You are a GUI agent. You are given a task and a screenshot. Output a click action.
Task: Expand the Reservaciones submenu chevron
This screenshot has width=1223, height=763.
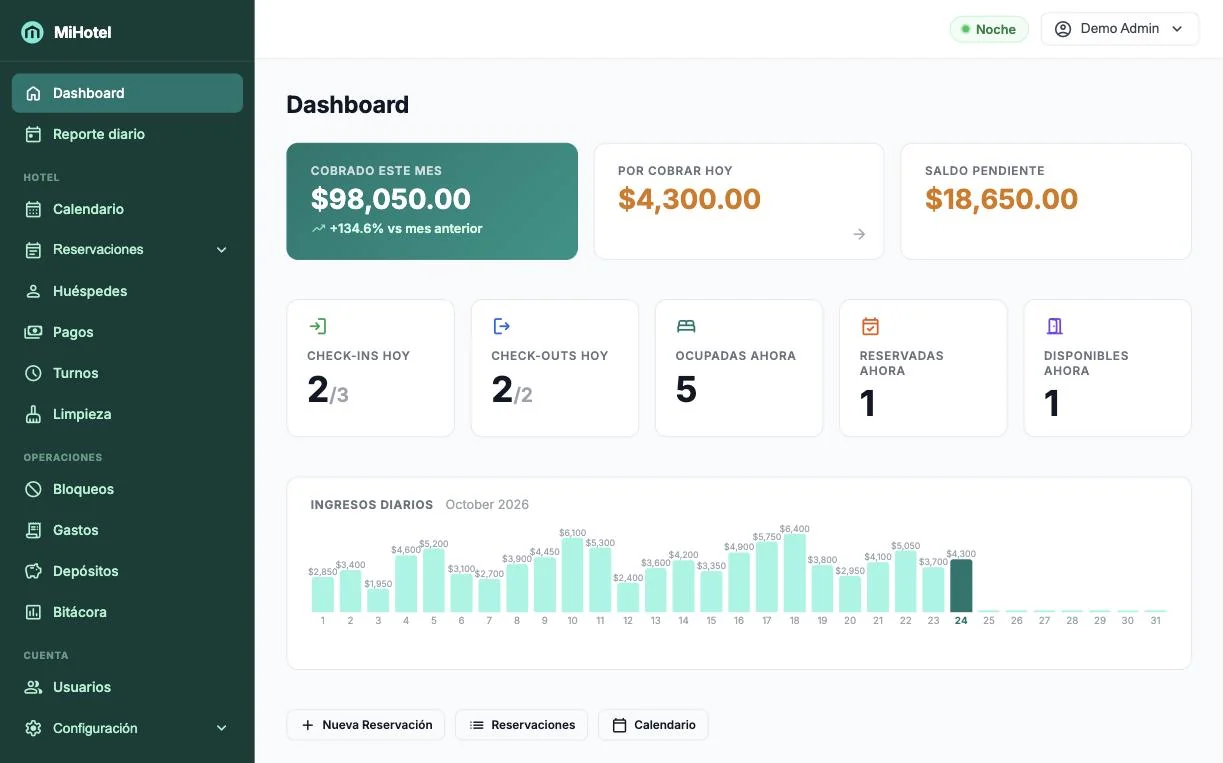(x=222, y=250)
